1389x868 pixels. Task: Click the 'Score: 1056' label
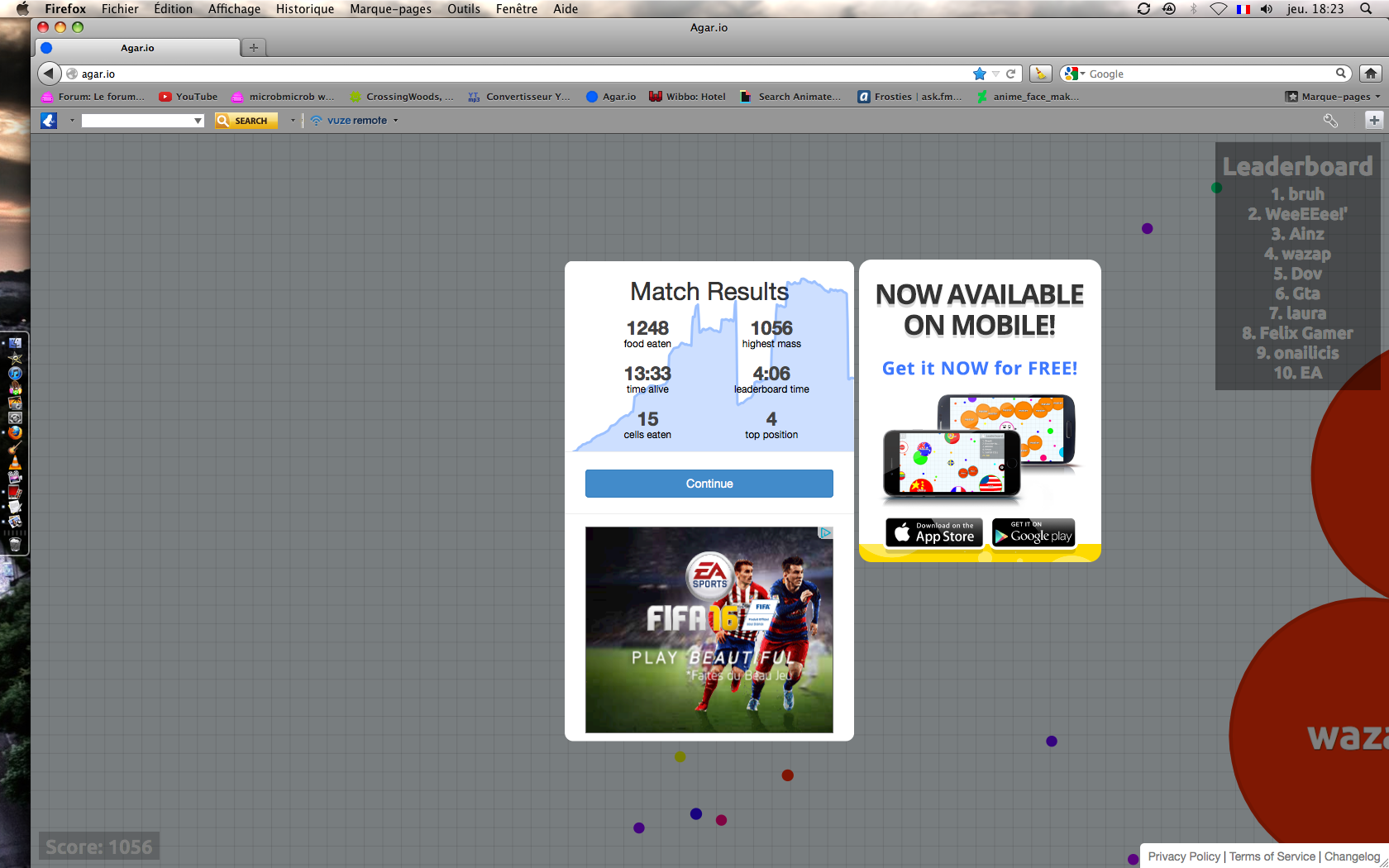point(99,847)
